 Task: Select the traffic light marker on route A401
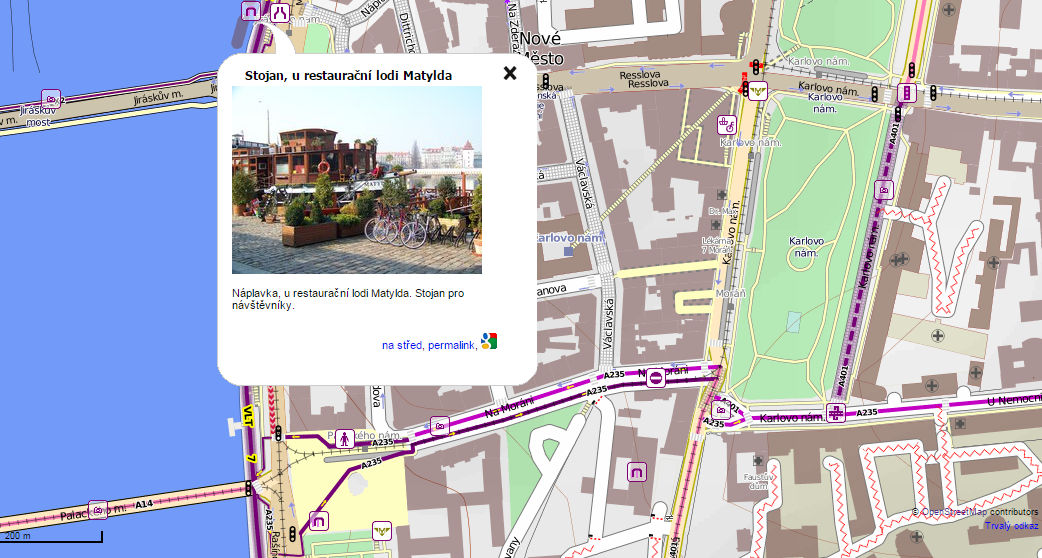[x=908, y=93]
